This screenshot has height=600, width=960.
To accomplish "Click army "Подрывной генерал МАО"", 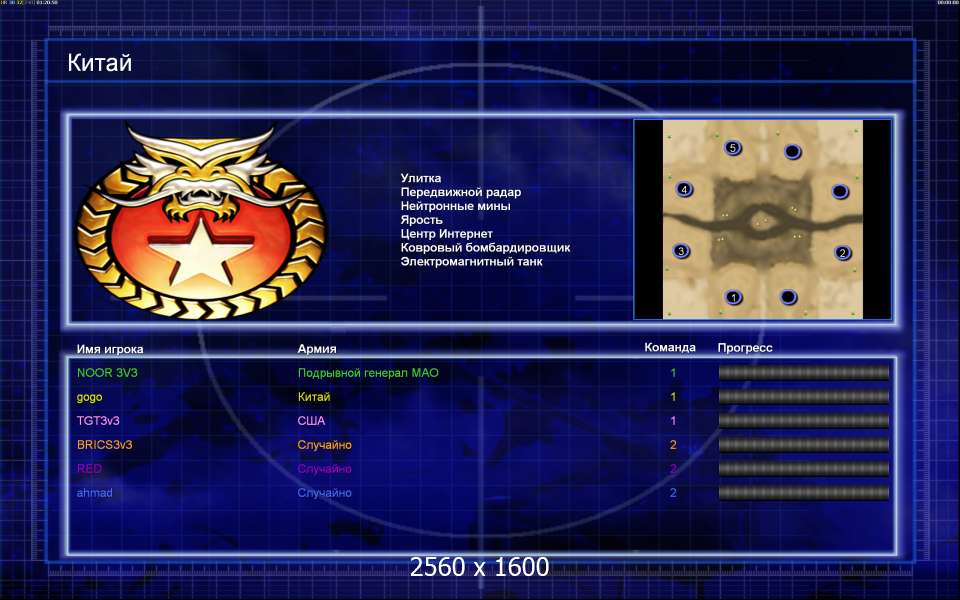I will 368,373.
